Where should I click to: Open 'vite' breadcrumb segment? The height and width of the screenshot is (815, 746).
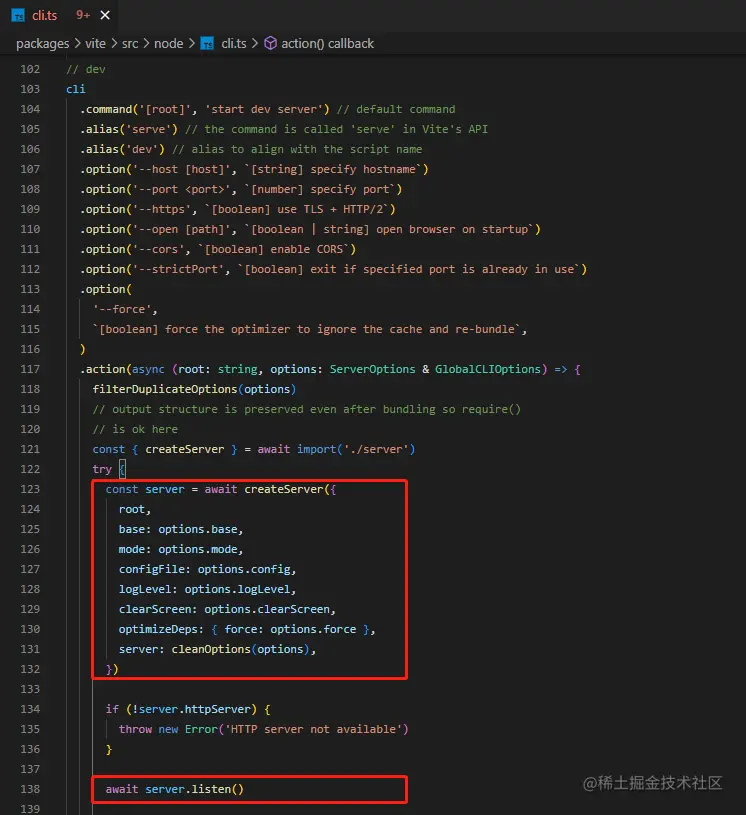pos(95,44)
